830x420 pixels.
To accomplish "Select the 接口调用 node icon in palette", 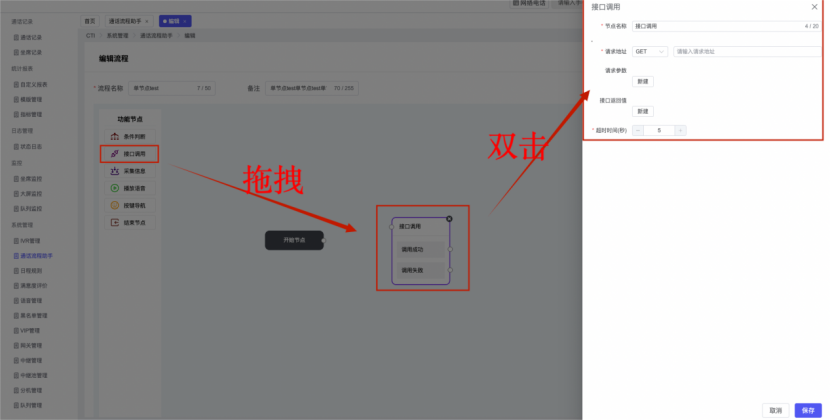I will pos(115,154).
